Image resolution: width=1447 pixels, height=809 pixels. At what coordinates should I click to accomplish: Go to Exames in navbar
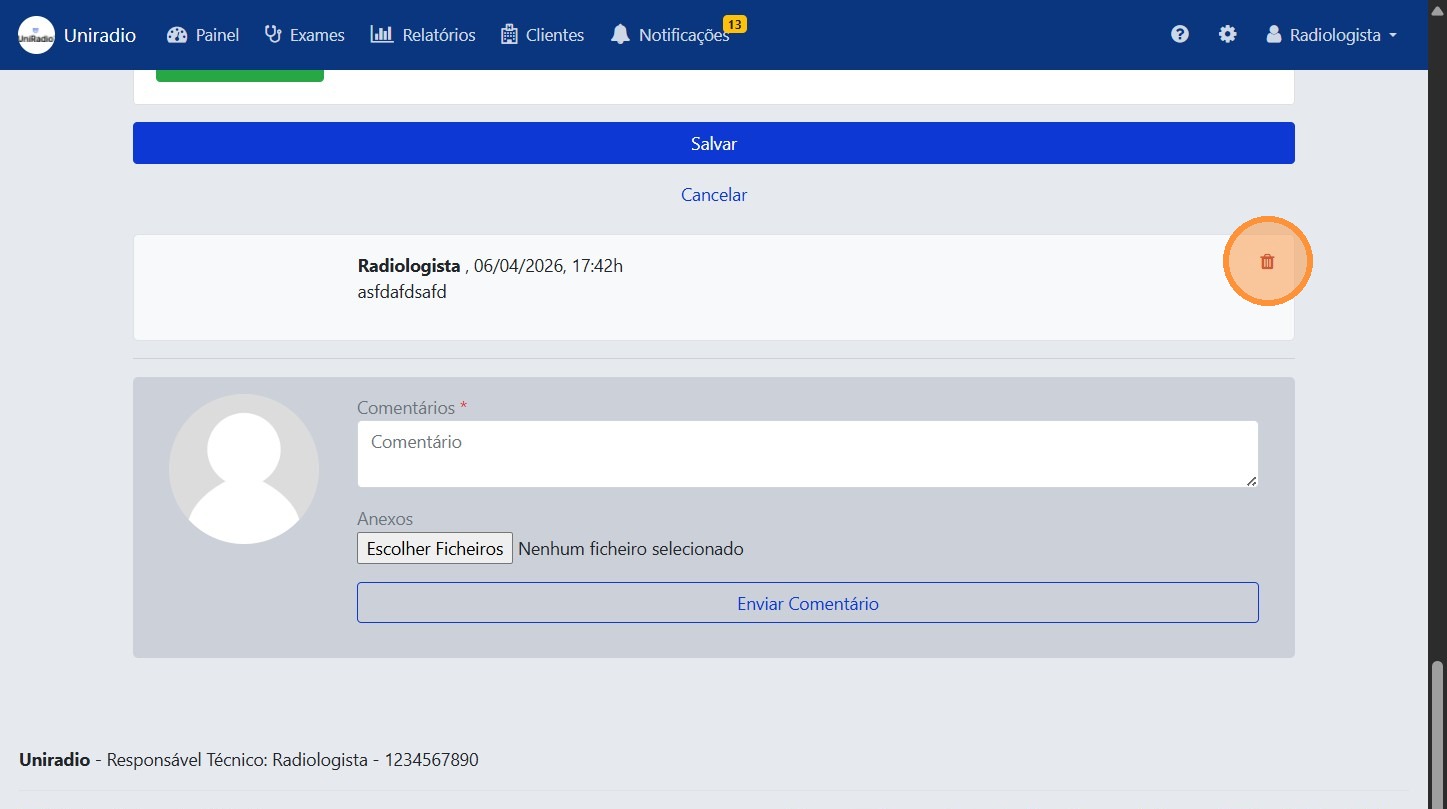[x=304, y=35]
